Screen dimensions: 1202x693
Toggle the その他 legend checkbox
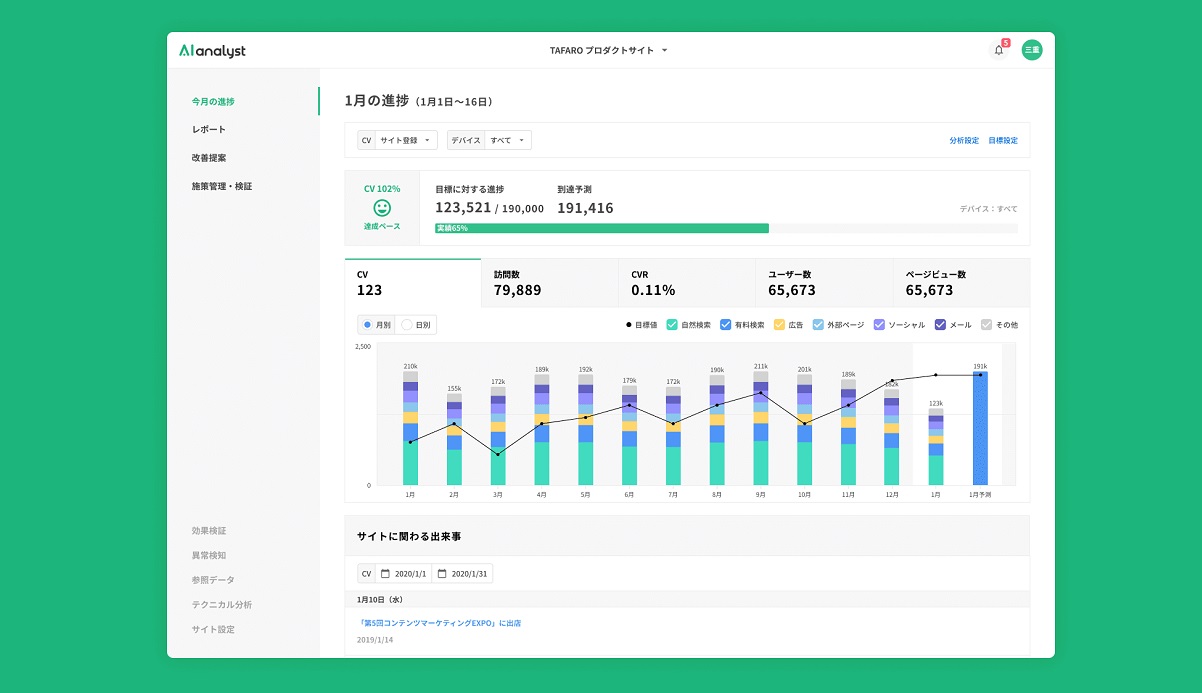tap(986, 325)
